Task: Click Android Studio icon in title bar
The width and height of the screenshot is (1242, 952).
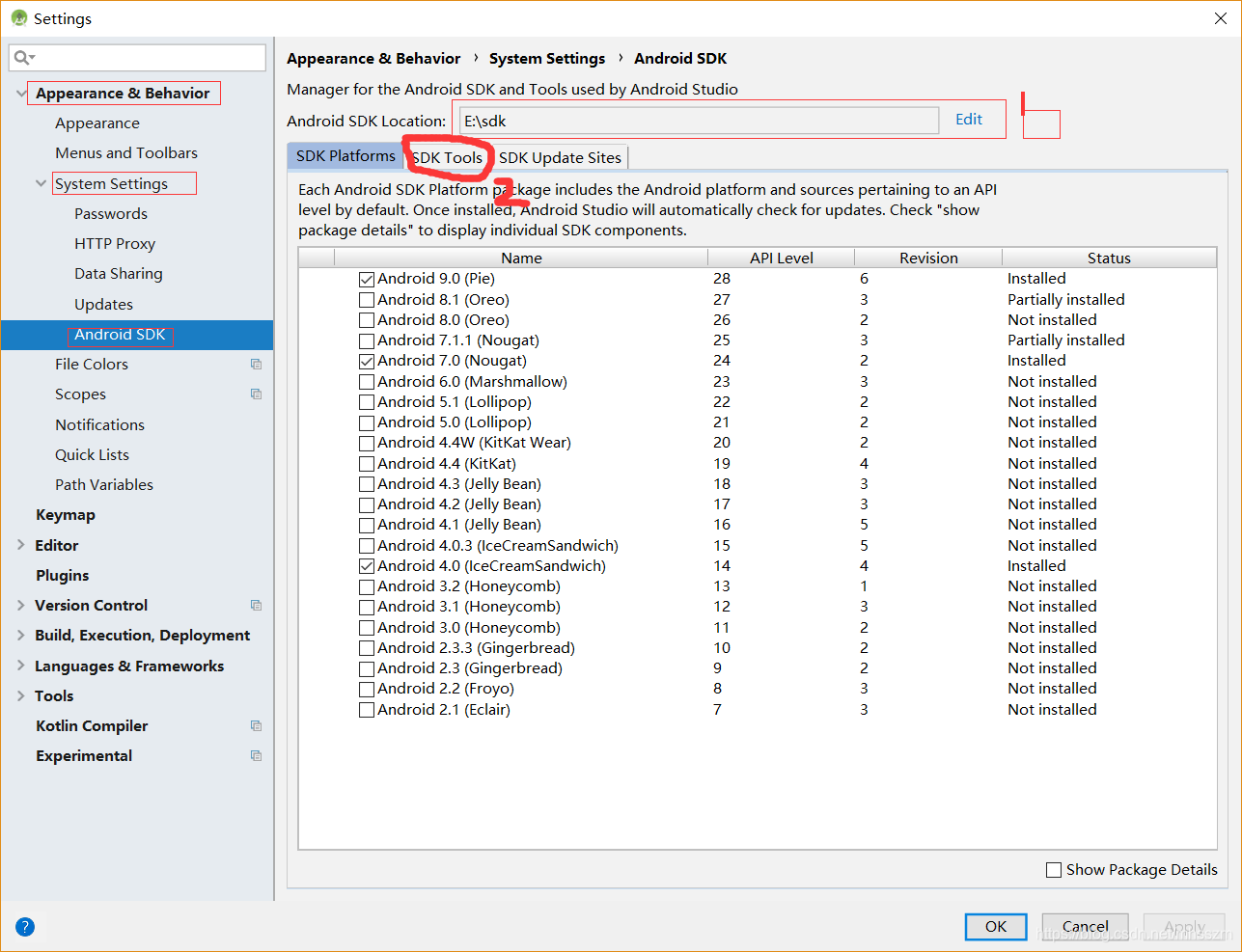Action: pos(18,18)
